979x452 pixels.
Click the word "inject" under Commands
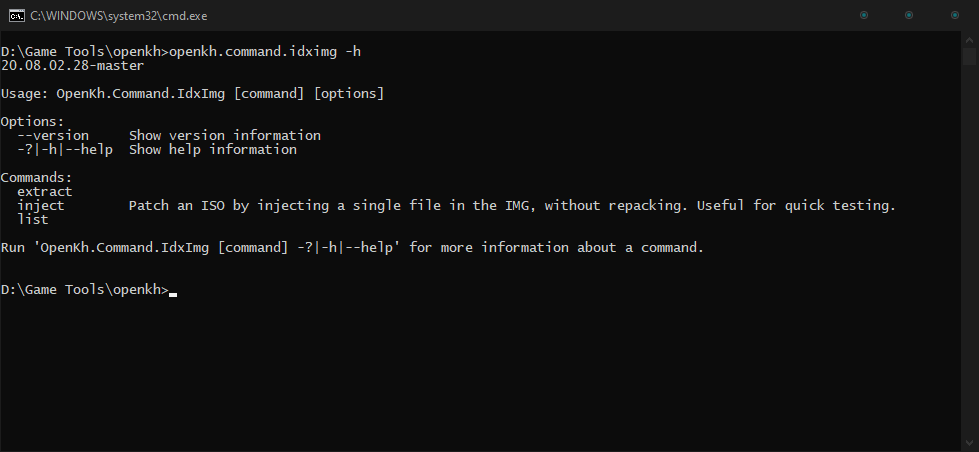click(x=41, y=205)
